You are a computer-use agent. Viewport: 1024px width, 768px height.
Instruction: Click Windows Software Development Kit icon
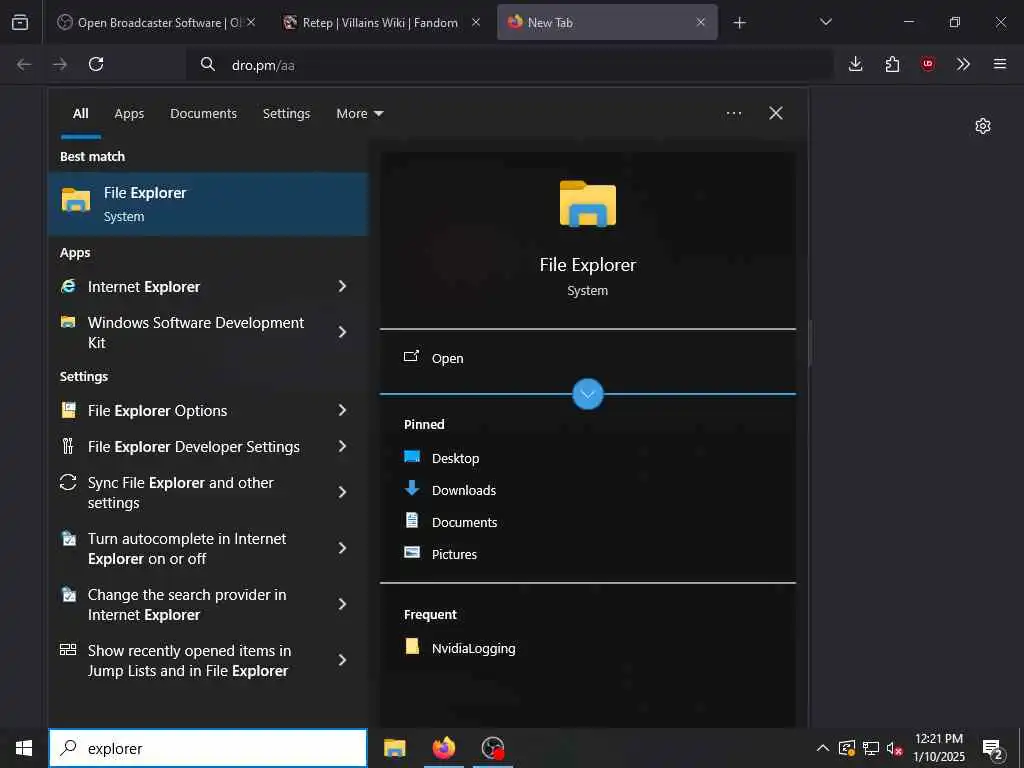pos(68,322)
